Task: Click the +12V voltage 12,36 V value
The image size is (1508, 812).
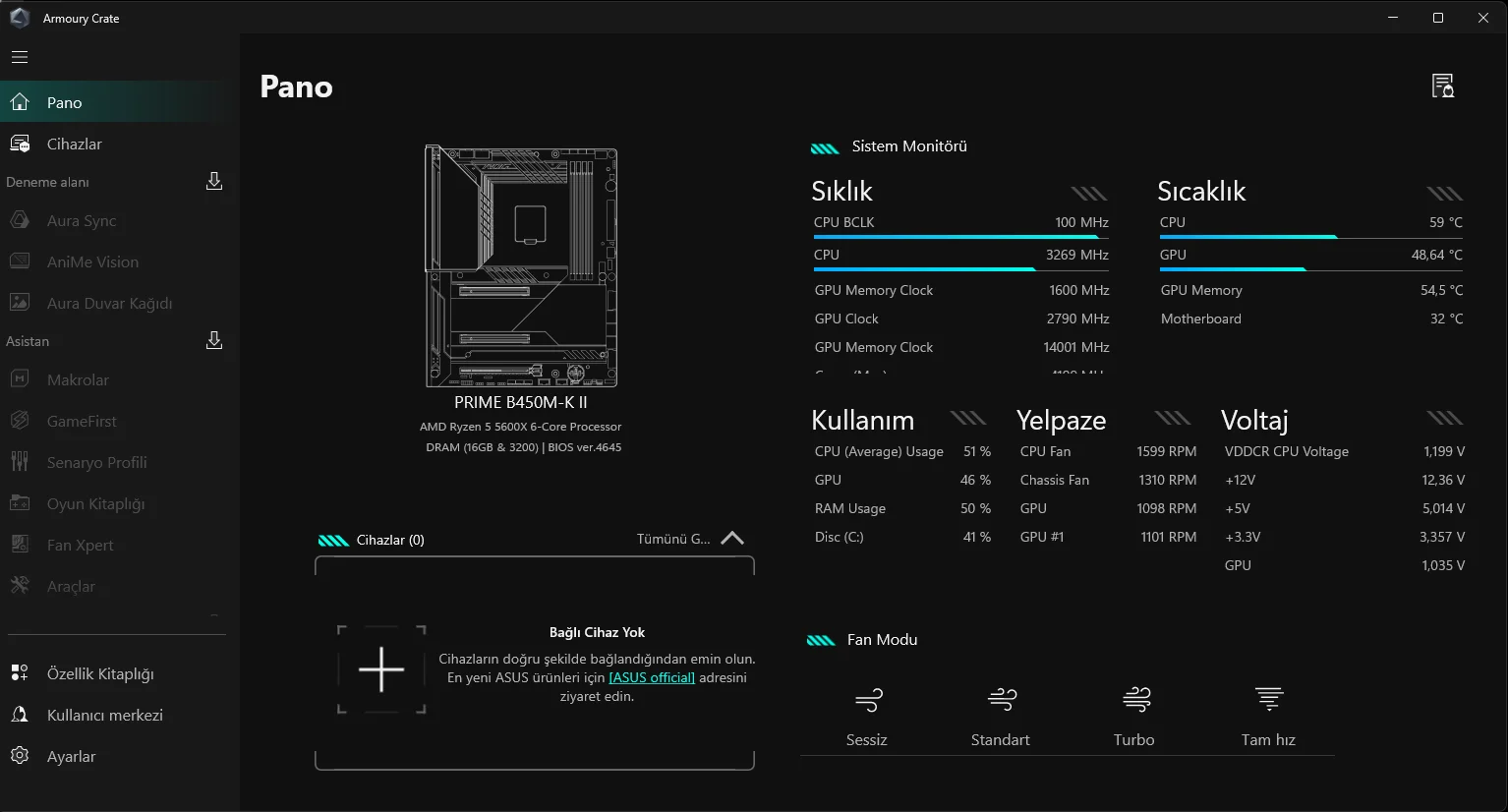Action: click(x=1443, y=480)
